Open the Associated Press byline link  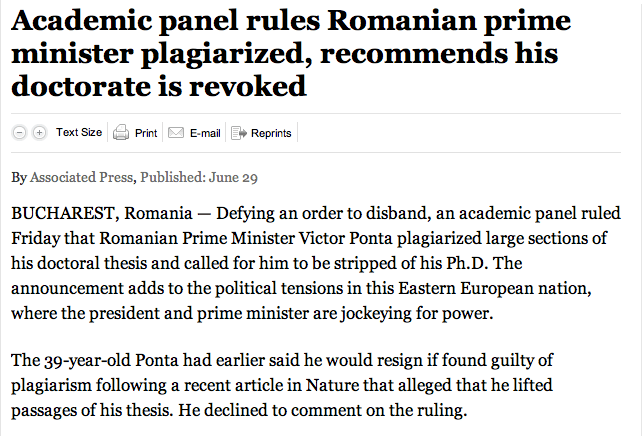click(81, 178)
